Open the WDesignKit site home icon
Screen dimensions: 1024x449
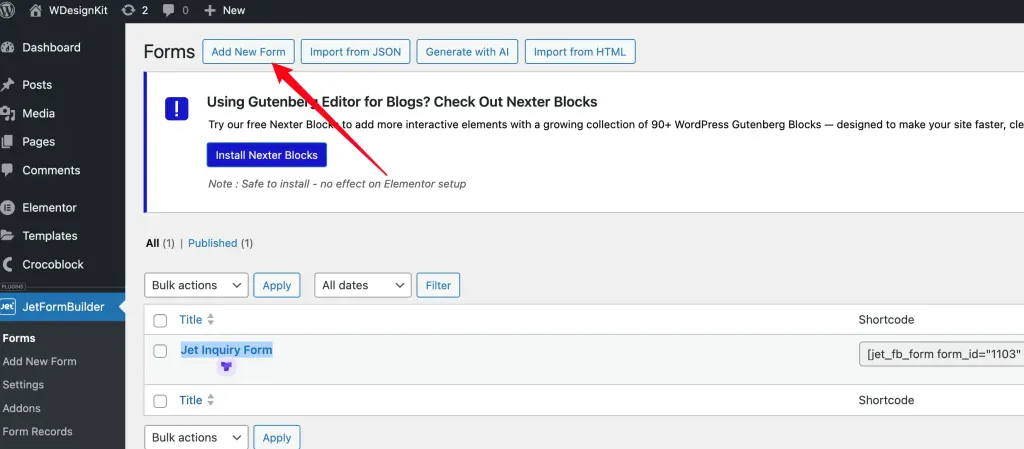click(x=36, y=10)
